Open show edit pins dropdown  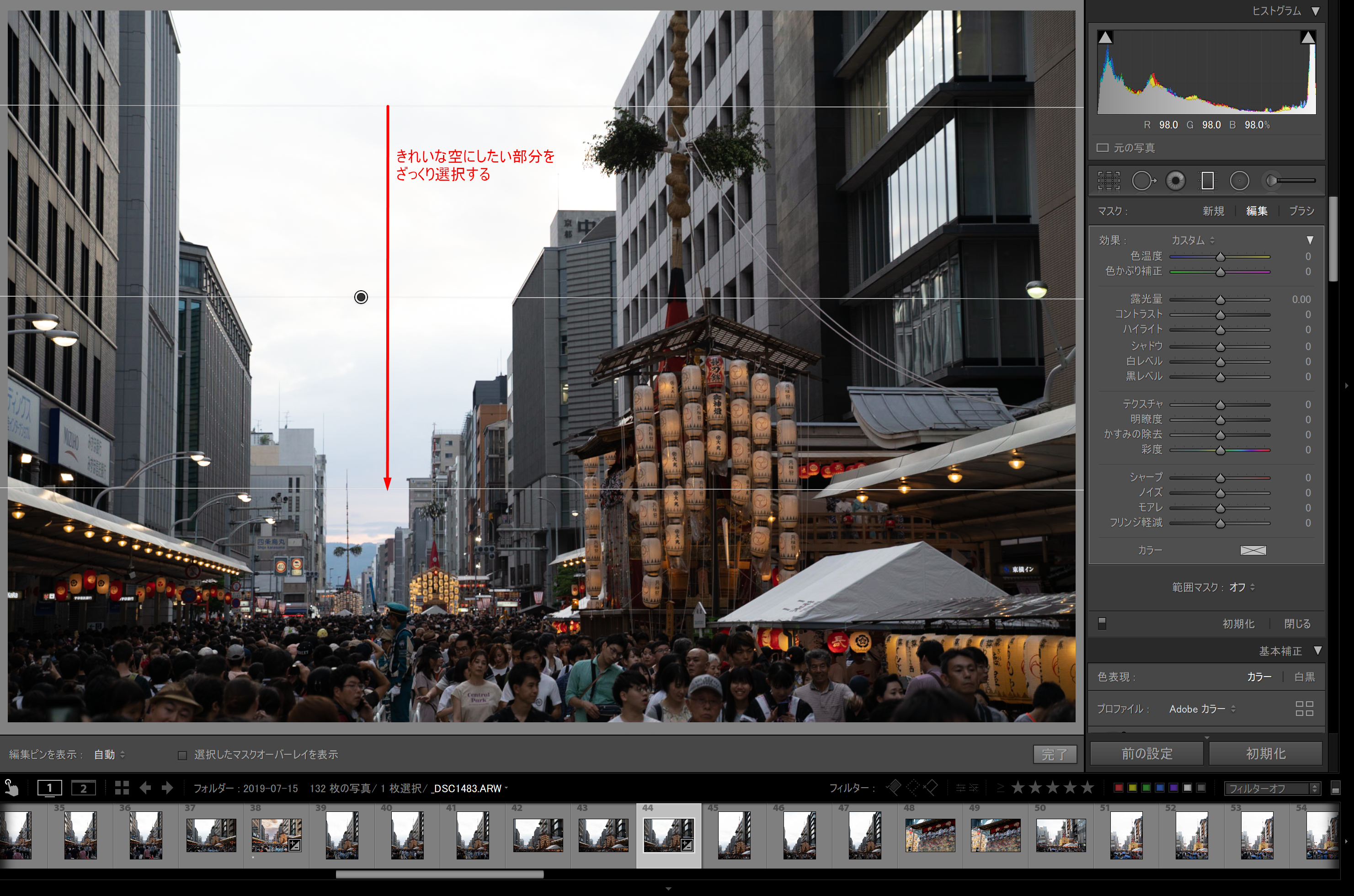pos(109,755)
